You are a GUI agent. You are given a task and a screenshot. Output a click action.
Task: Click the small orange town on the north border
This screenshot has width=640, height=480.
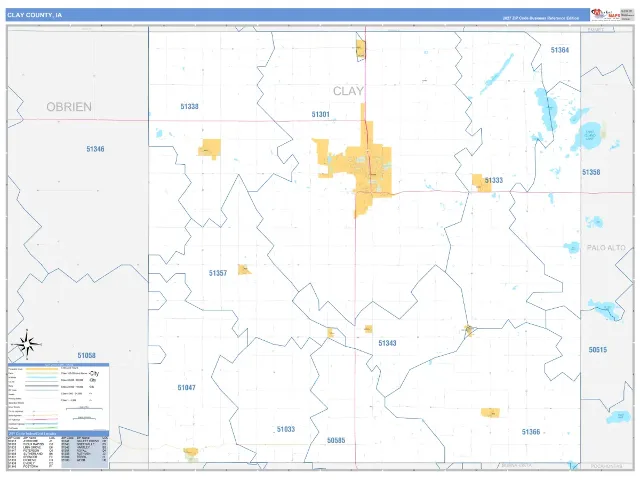(360, 50)
